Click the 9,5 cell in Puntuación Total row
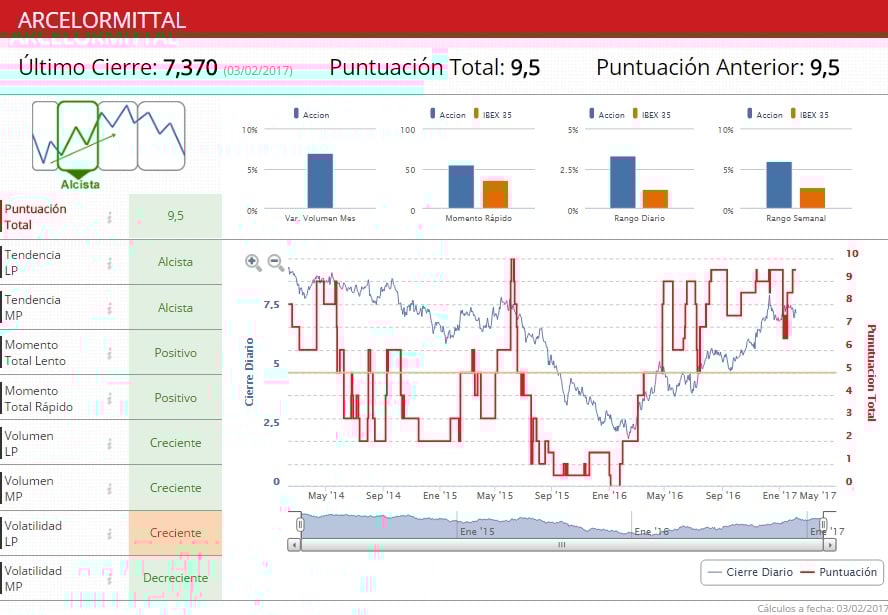The height and width of the screenshot is (615, 888). coord(176,216)
